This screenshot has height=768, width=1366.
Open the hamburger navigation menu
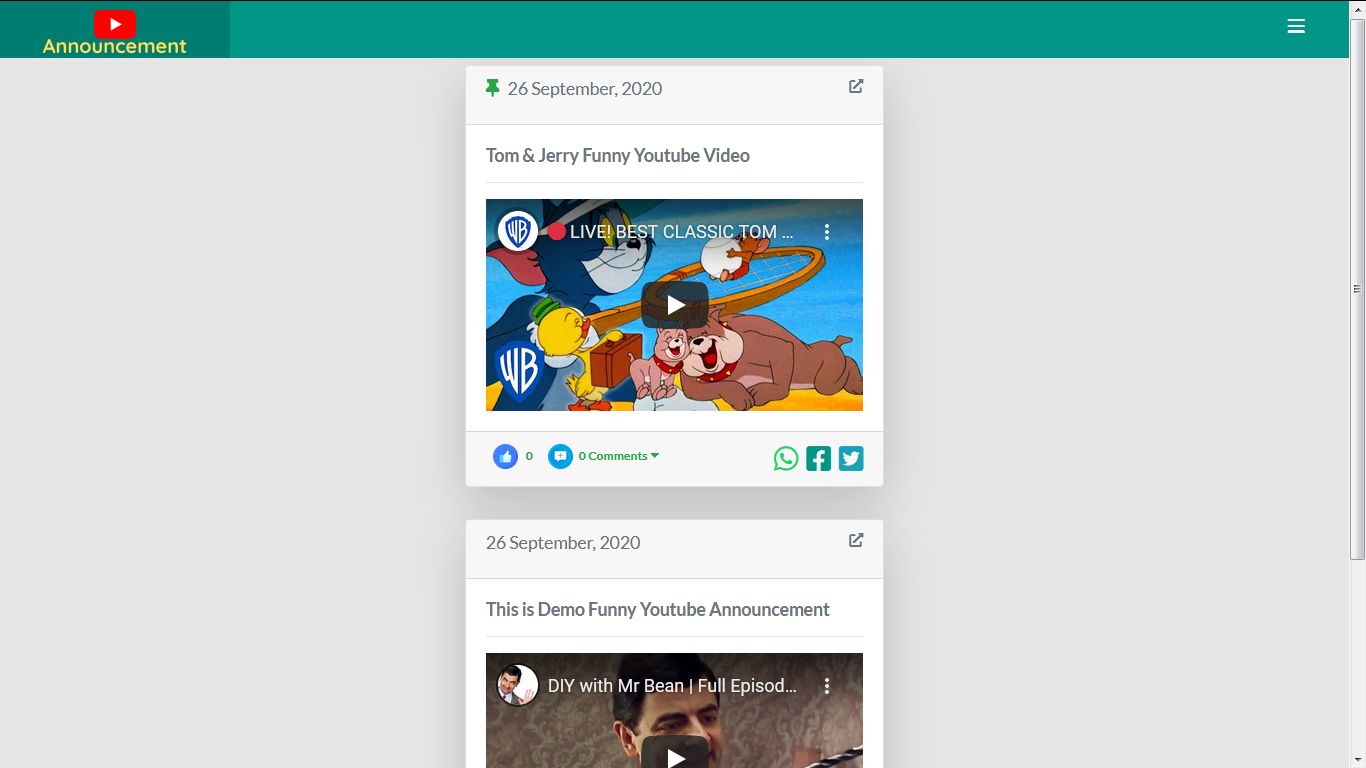1296,26
